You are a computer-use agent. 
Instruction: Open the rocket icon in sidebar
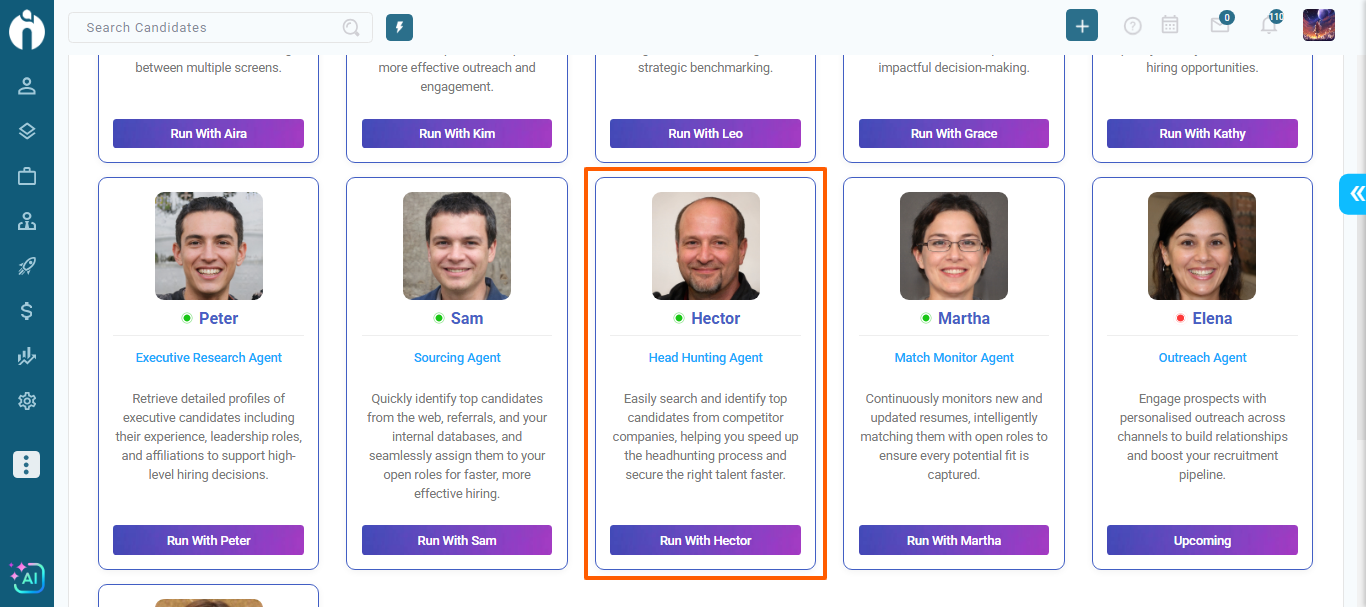pos(27,266)
